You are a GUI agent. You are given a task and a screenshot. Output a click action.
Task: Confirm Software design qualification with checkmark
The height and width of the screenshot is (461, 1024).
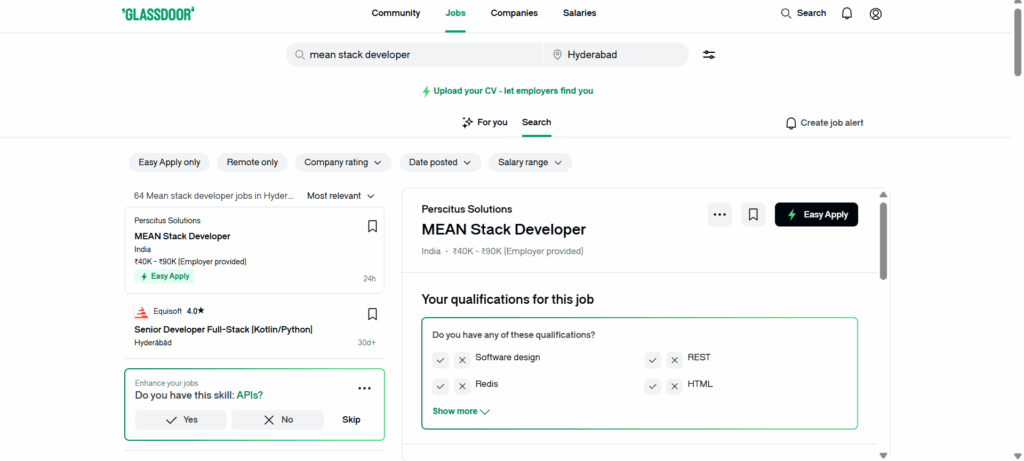[441, 360]
